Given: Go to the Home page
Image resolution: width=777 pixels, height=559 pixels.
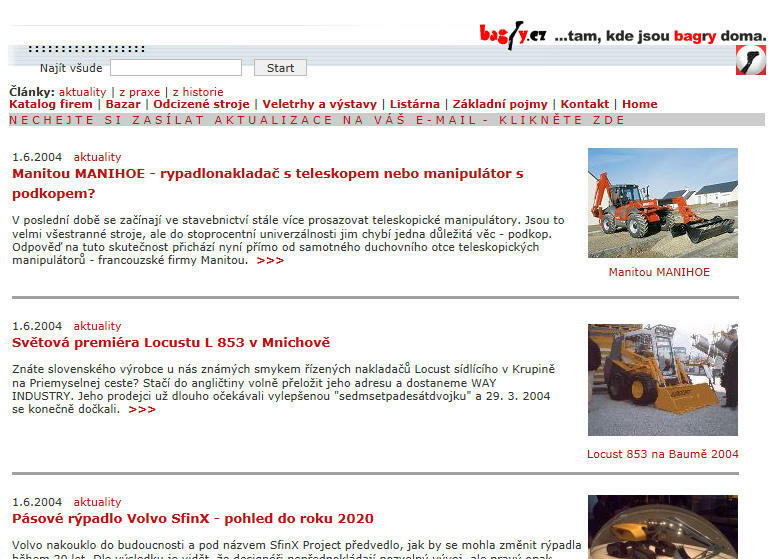Looking at the screenshot, I should coord(640,104).
